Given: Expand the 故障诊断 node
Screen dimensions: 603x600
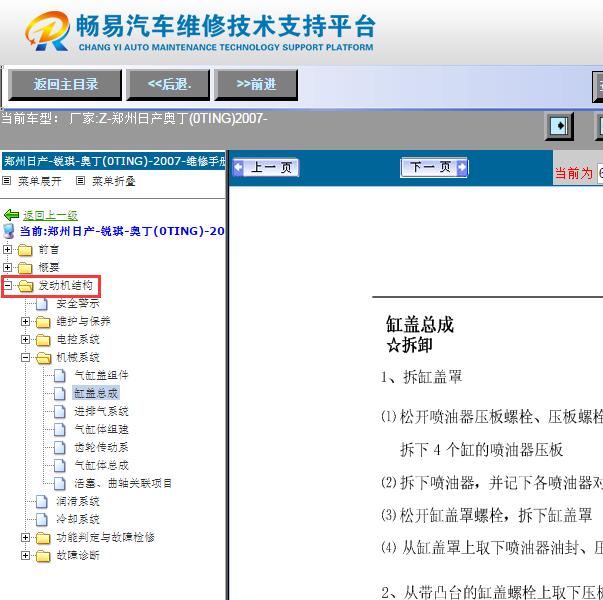Looking at the screenshot, I should tap(25, 555).
